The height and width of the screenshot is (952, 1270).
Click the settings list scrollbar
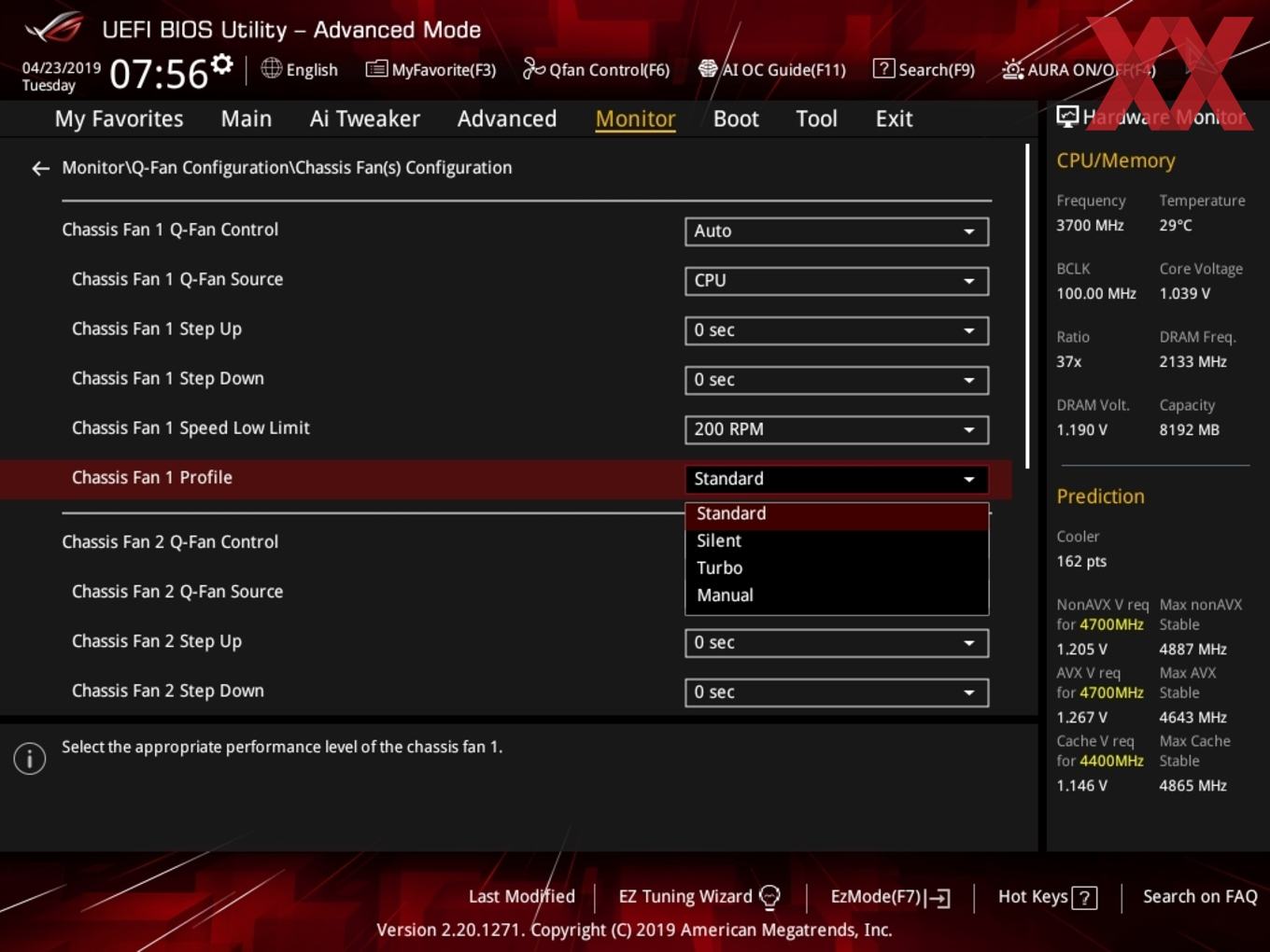(1027, 306)
